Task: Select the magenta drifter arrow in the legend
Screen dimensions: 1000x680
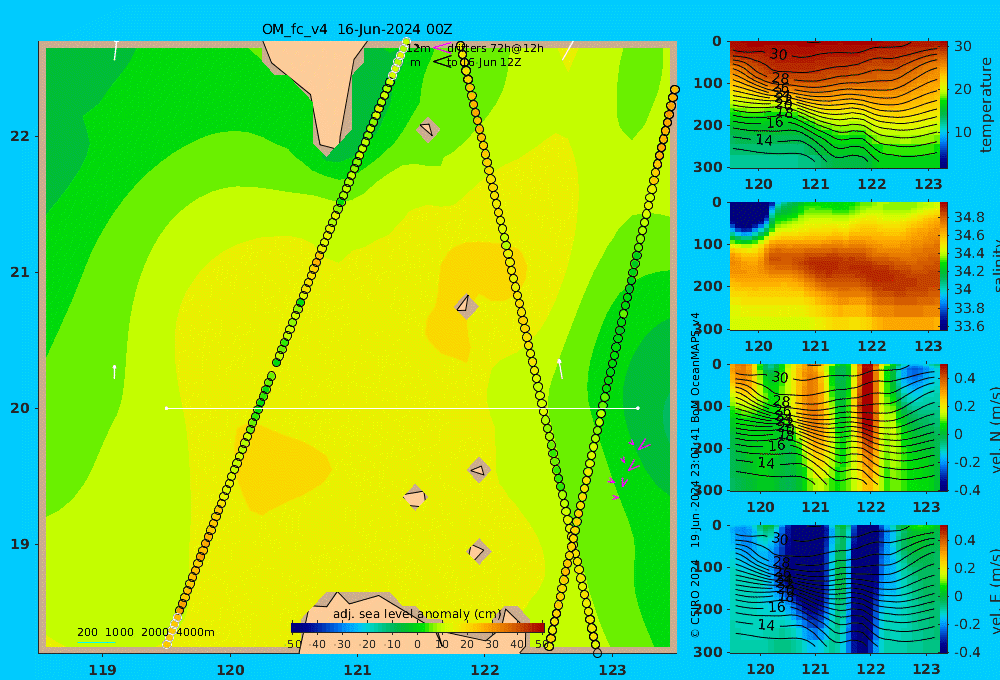Action: [441, 47]
